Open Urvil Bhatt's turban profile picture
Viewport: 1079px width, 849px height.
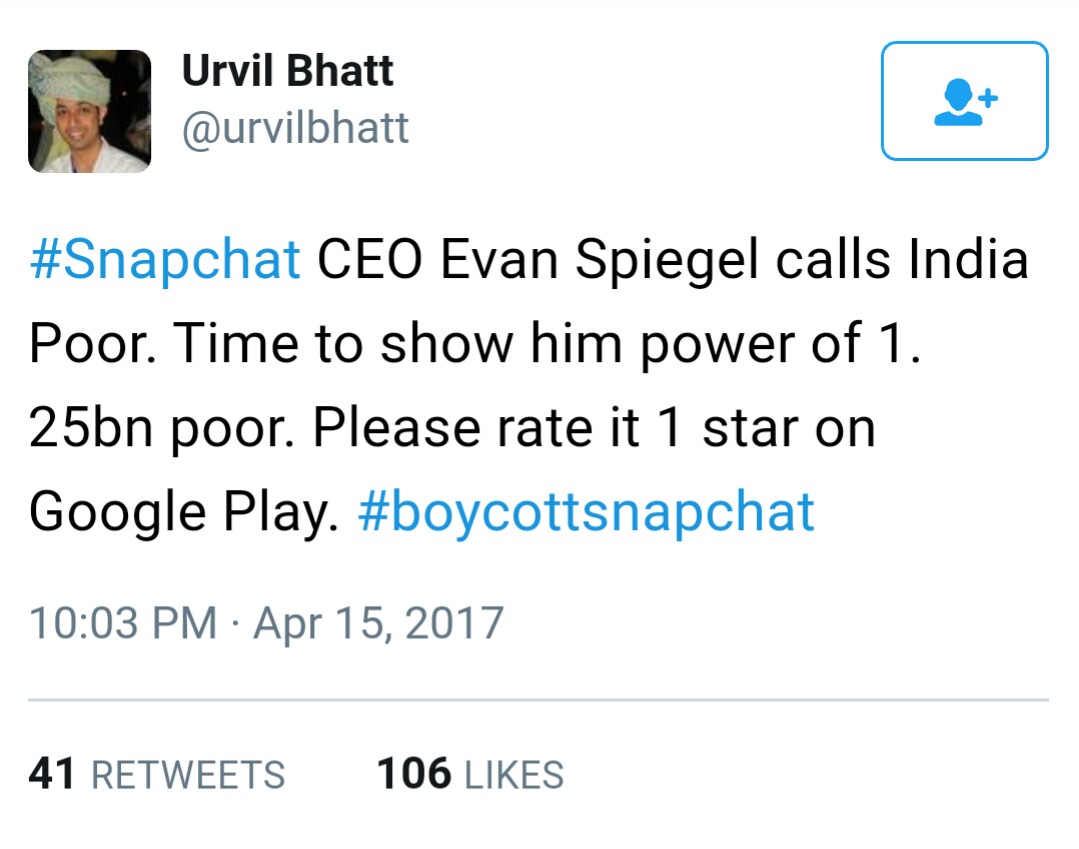pos(89,111)
